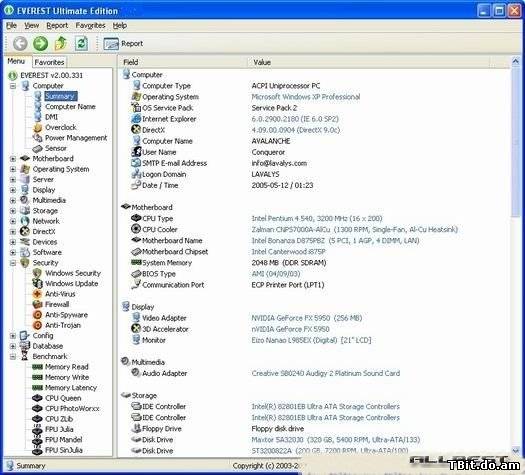Switch to the Menu tab
525x475 pixels.
(x=16, y=61)
